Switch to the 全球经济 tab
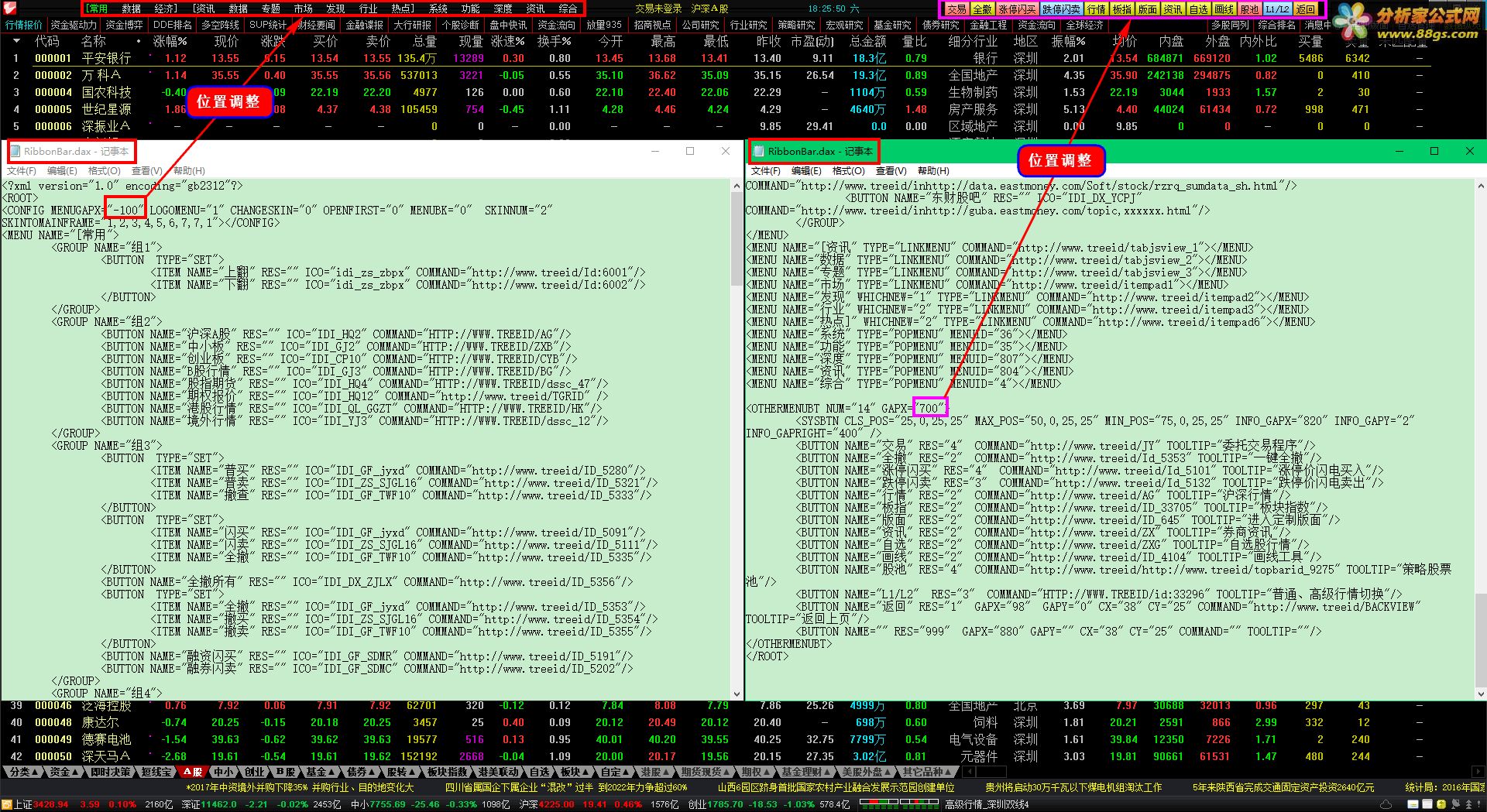1487x812 pixels. pos(1084,25)
